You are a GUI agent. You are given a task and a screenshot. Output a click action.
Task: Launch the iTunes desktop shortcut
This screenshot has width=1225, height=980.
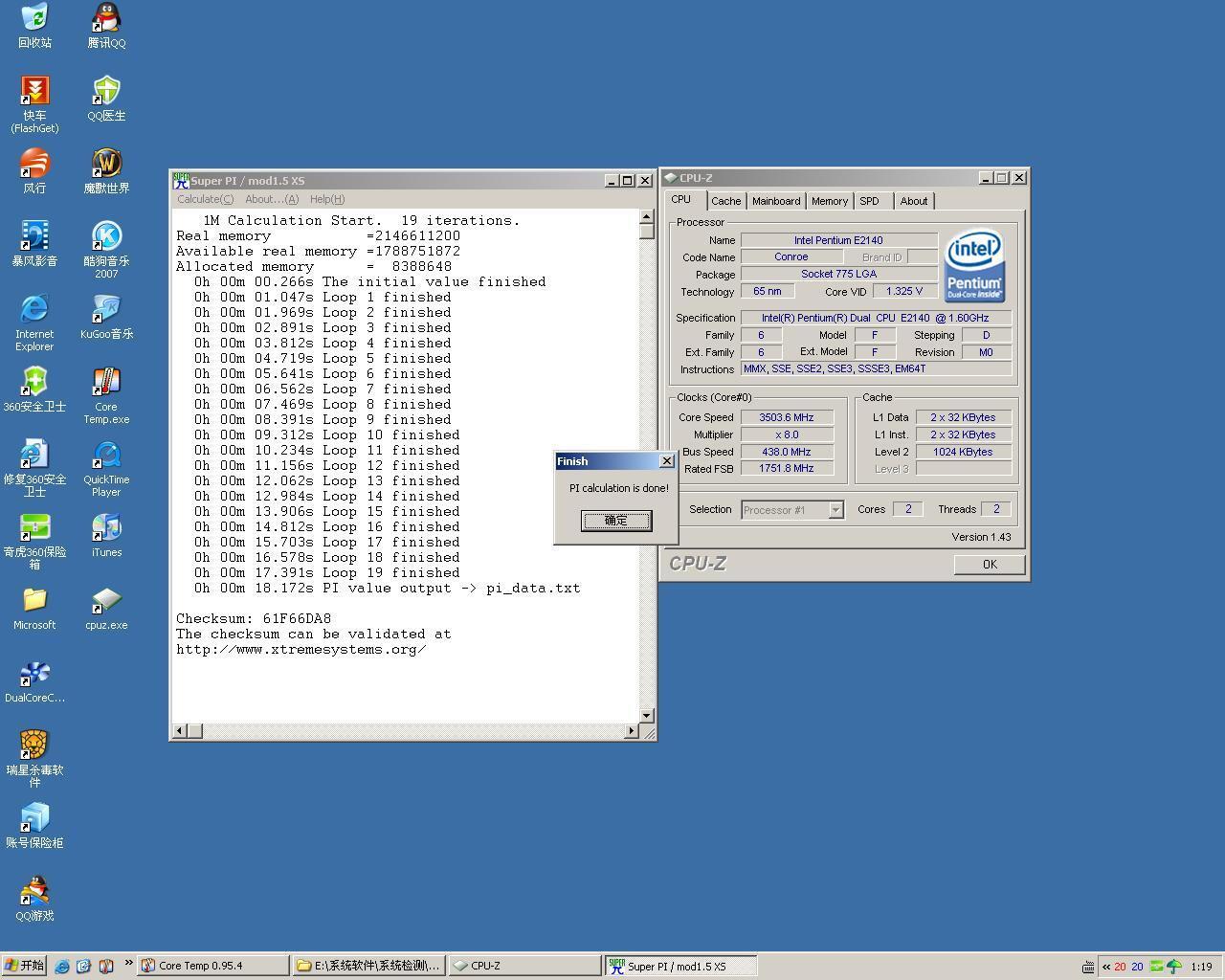click(x=106, y=528)
